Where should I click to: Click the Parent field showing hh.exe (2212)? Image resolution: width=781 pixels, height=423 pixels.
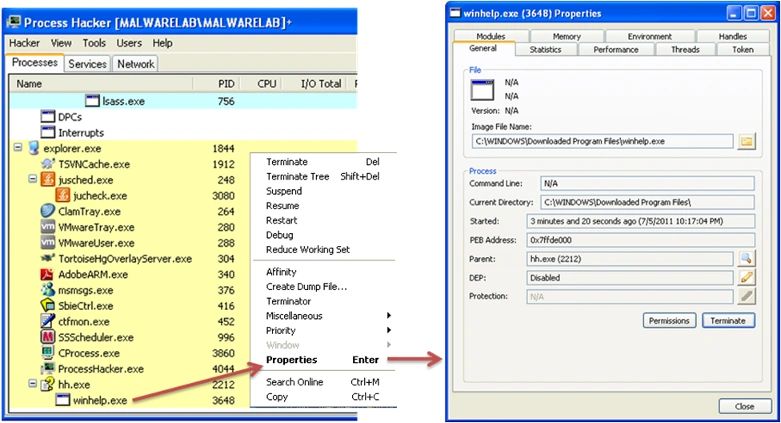point(630,259)
